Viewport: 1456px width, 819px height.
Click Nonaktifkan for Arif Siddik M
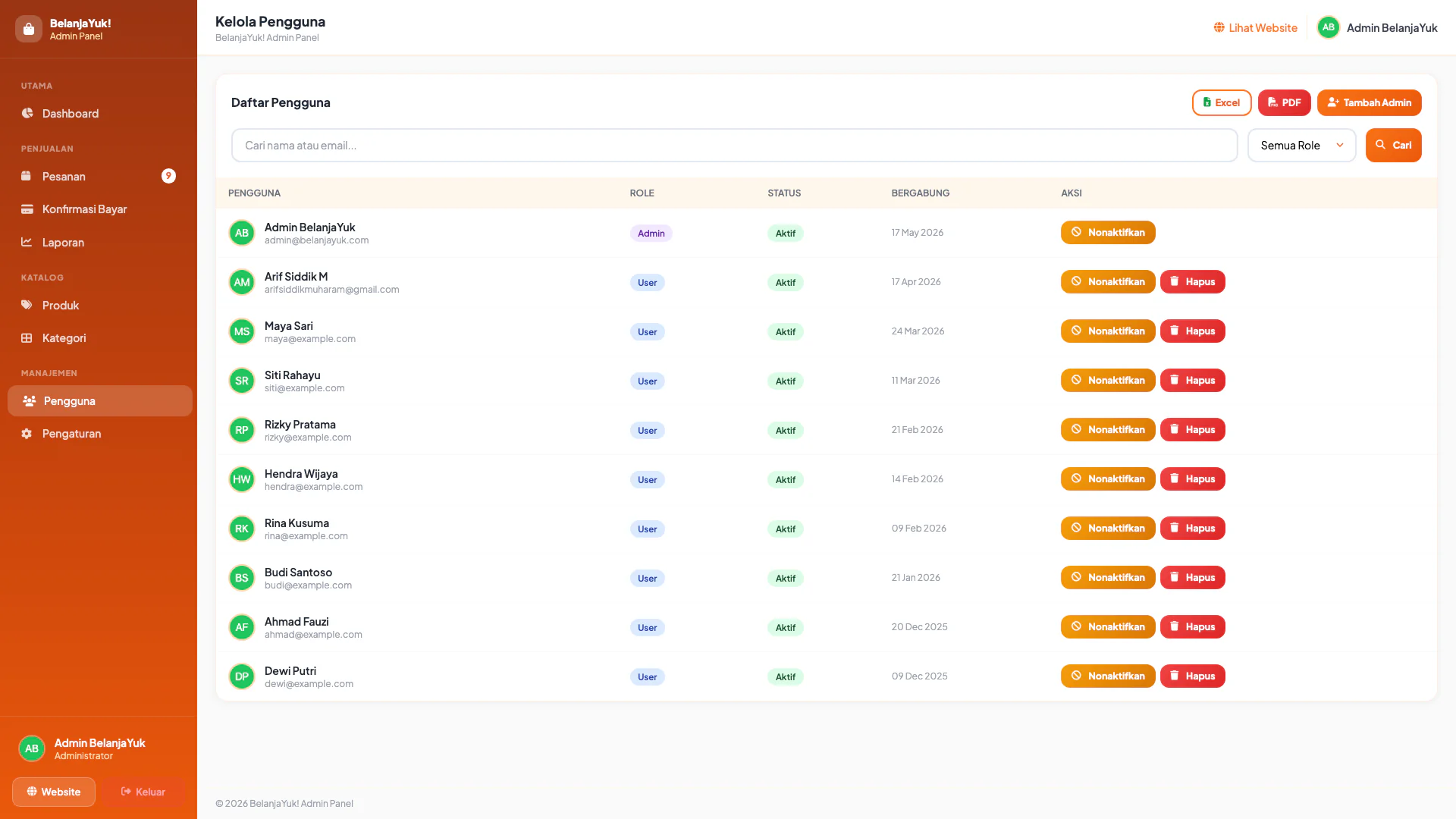1107,282
